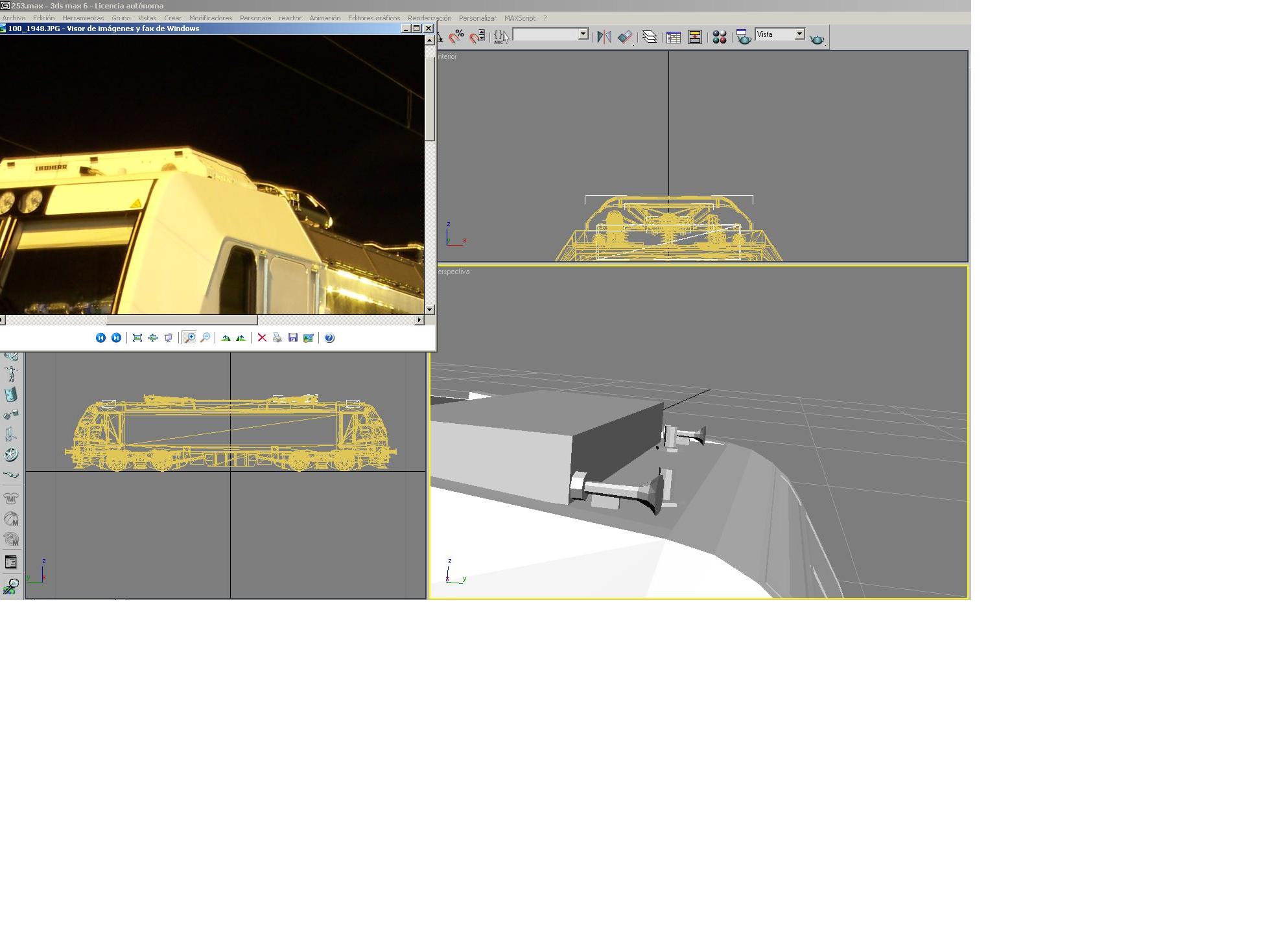Click the Align tool icon

point(625,37)
